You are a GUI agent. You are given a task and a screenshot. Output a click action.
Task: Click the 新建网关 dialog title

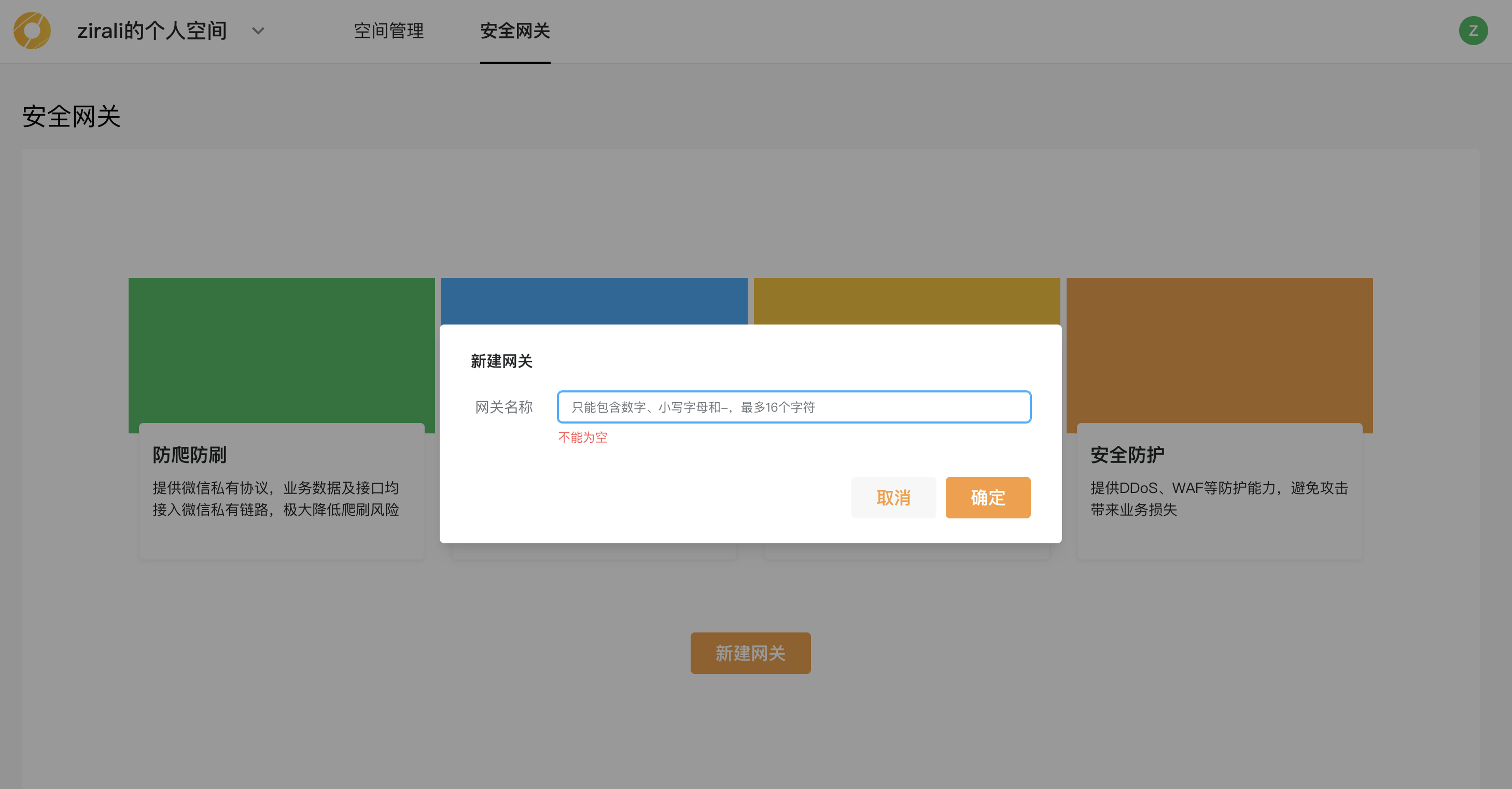[x=501, y=361]
